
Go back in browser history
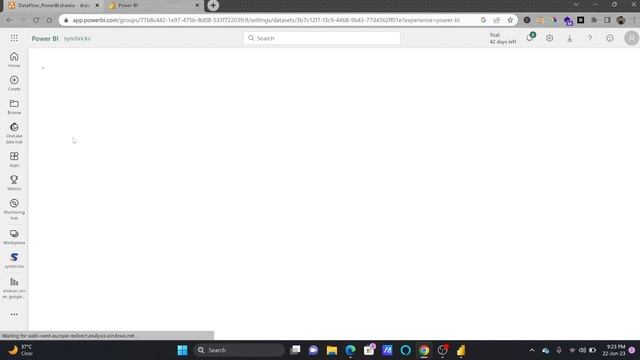pos(9,20)
